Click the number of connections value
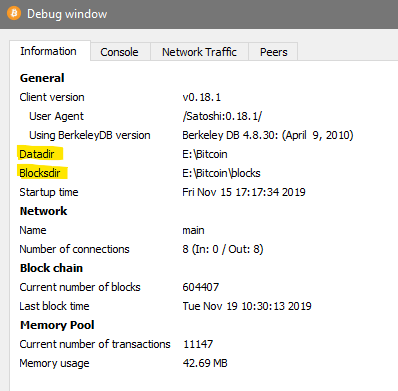Screen dimensions: 398x391 223,249
